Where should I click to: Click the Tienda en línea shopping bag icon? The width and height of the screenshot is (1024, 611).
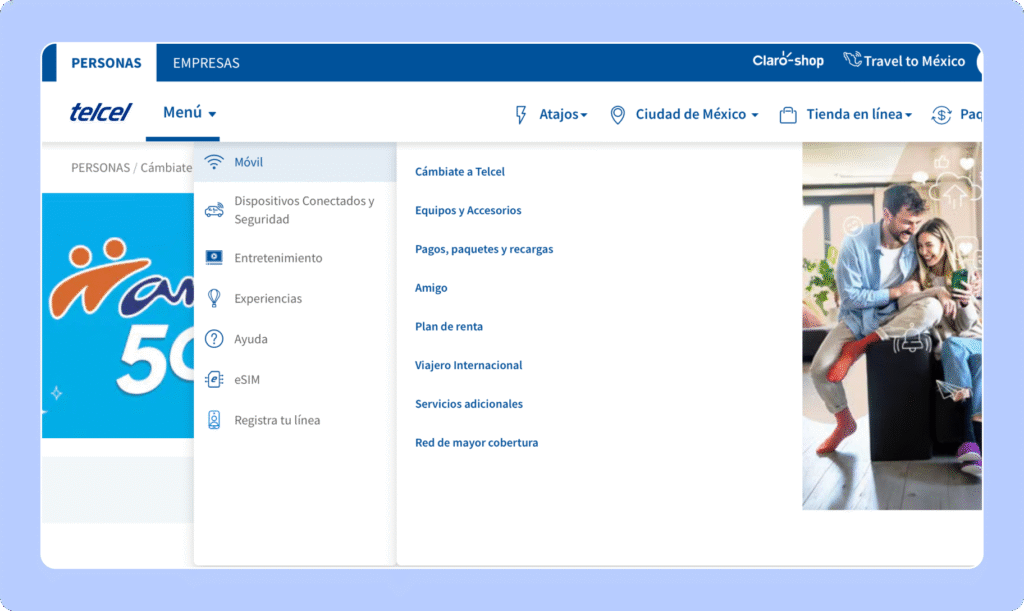click(788, 114)
